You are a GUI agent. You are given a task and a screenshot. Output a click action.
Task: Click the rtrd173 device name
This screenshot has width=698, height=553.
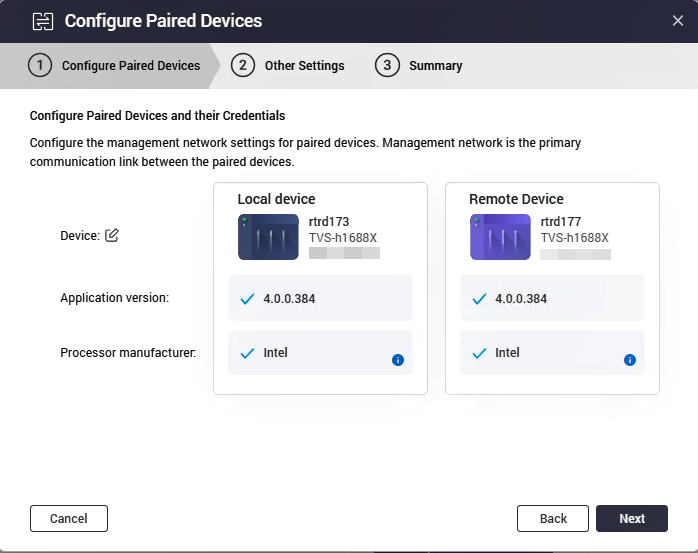[329, 222]
